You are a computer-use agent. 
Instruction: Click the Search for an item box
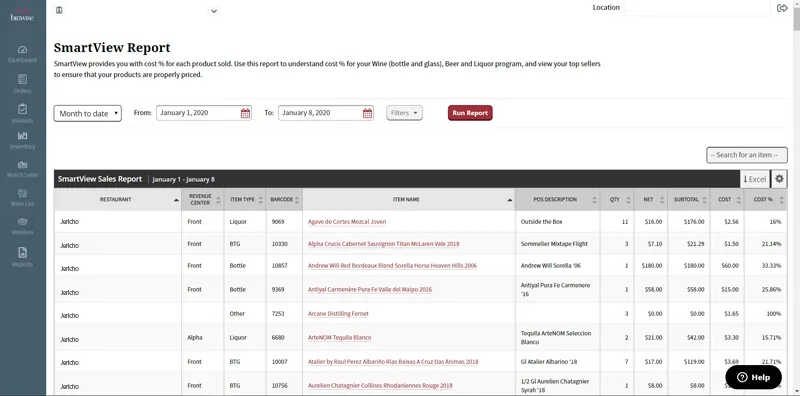click(x=747, y=155)
